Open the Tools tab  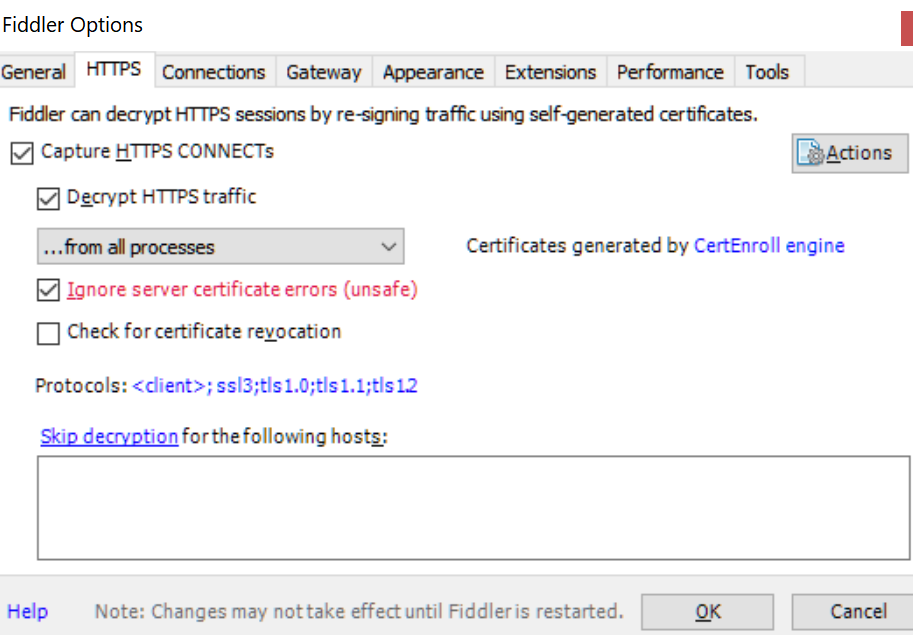pyautogui.click(x=767, y=72)
